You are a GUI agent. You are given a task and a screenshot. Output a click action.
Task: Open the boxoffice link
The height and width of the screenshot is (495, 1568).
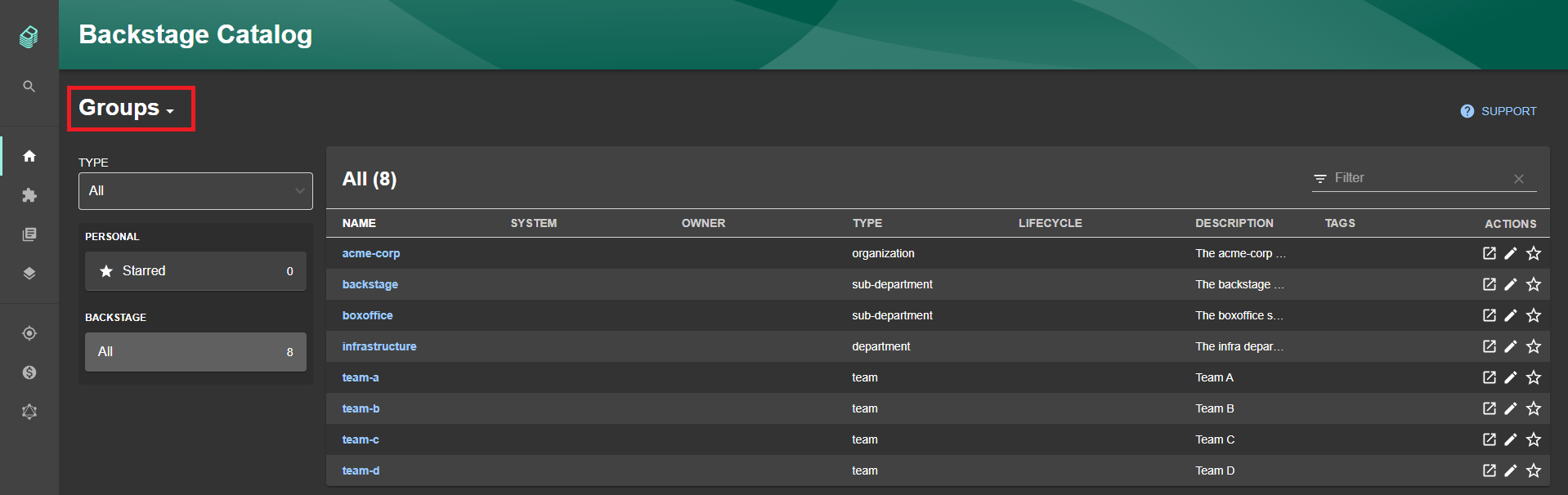[x=367, y=315]
